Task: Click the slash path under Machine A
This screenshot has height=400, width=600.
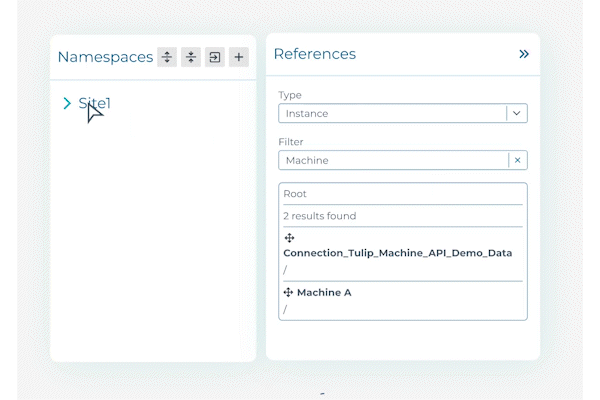Action: (x=285, y=309)
